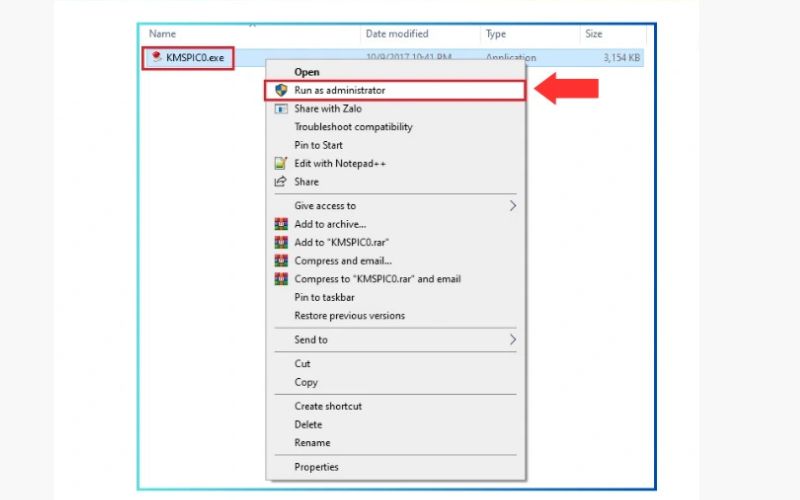Select Add to "KMSPICO.rar"
The image size is (800, 500).
click(341, 242)
